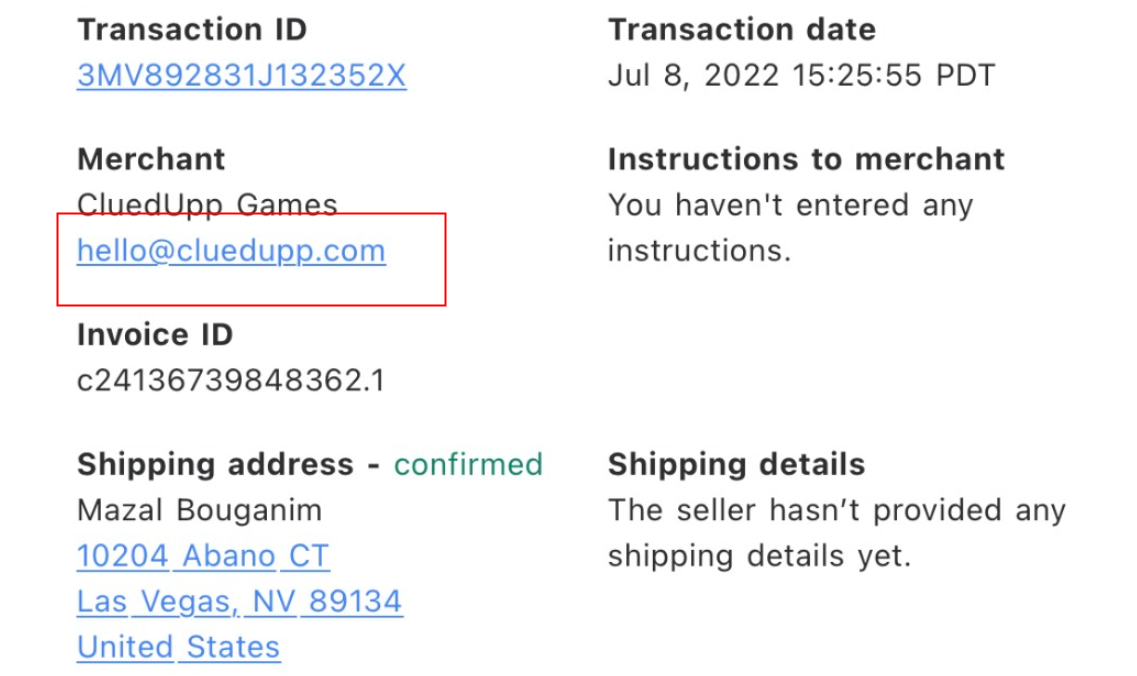Select invoice number c24136739848362.1
This screenshot has width=1137, height=676.
tap(230, 381)
